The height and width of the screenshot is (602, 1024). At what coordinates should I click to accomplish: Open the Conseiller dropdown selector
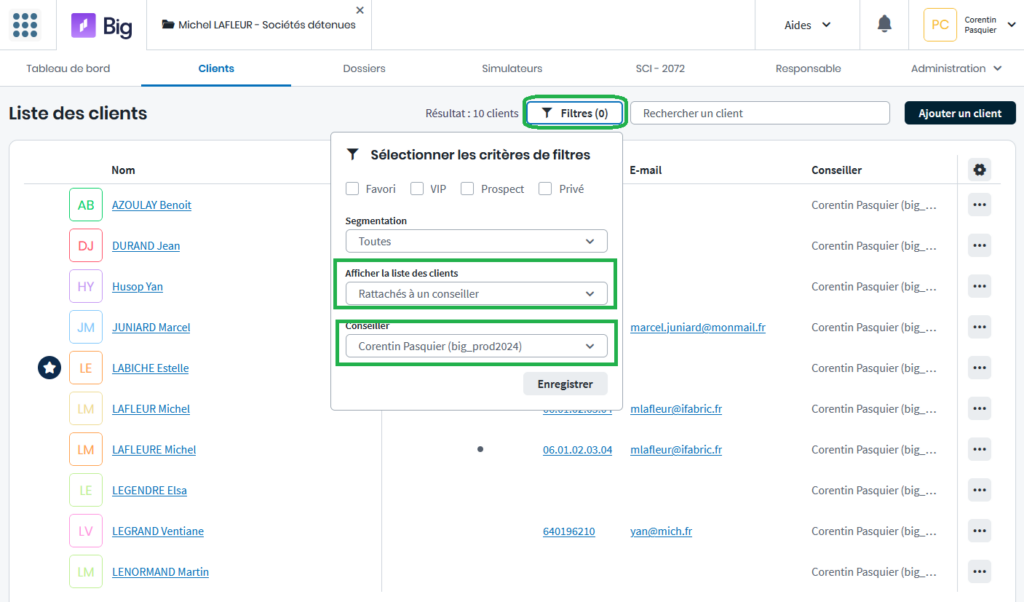click(x=476, y=346)
